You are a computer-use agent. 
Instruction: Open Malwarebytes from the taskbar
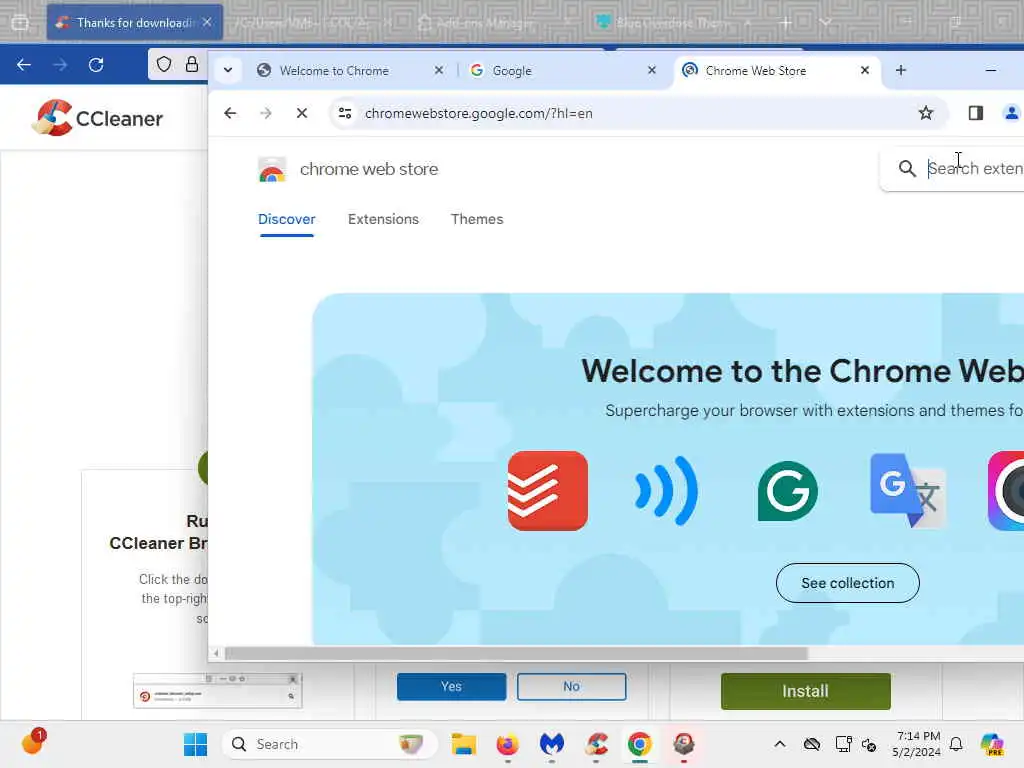click(x=552, y=744)
